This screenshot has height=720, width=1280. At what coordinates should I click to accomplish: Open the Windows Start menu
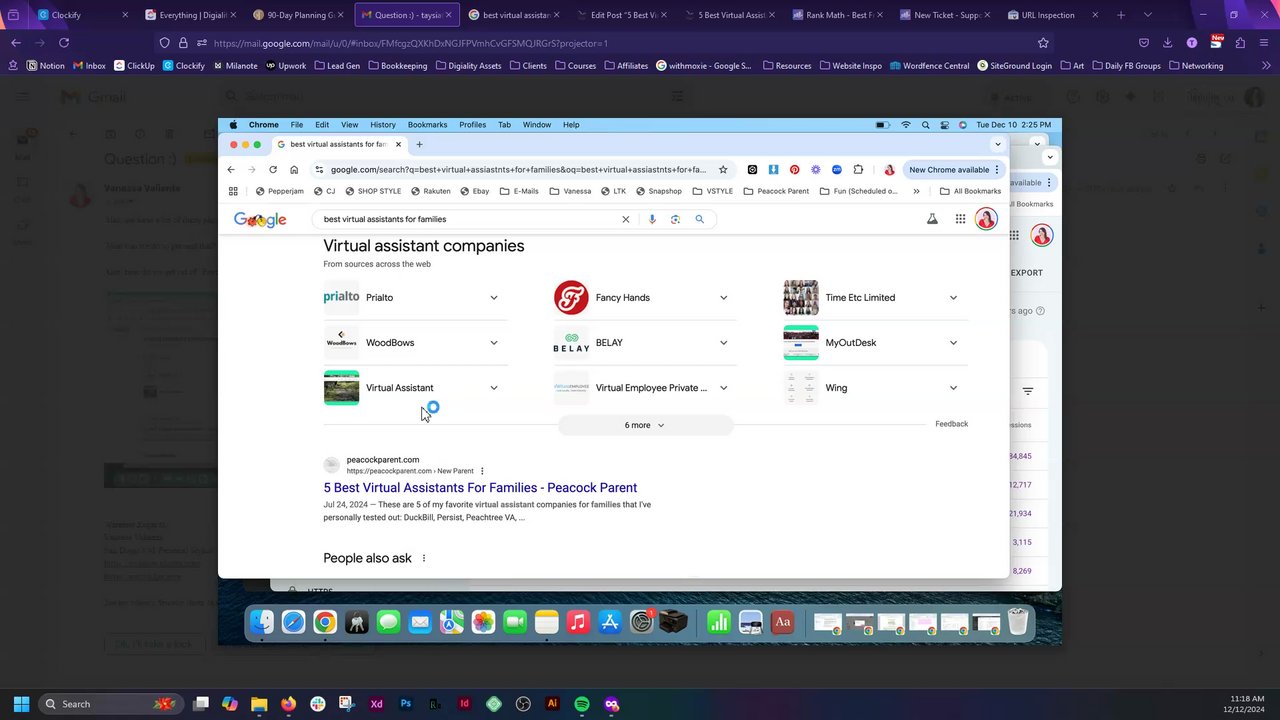(21, 704)
